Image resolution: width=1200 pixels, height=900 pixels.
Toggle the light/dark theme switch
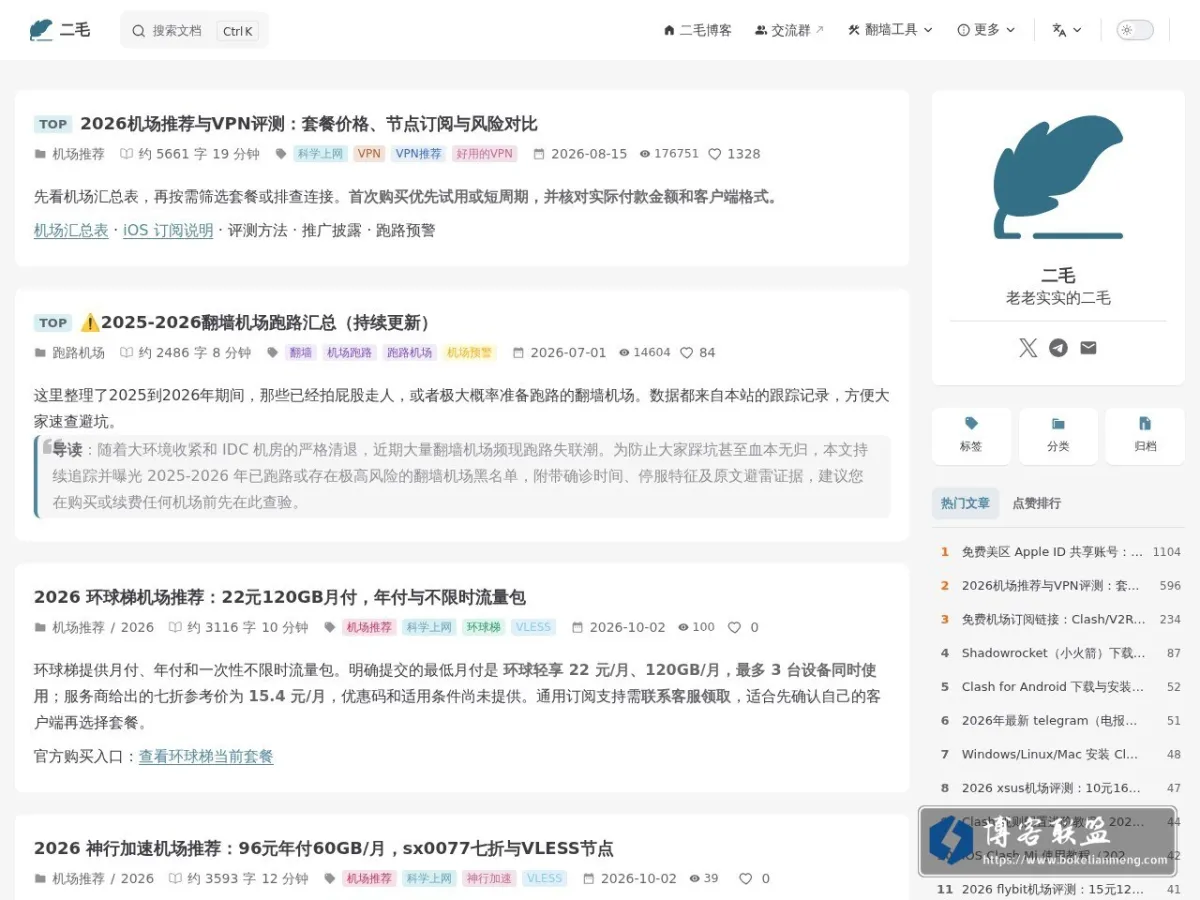(x=1135, y=30)
